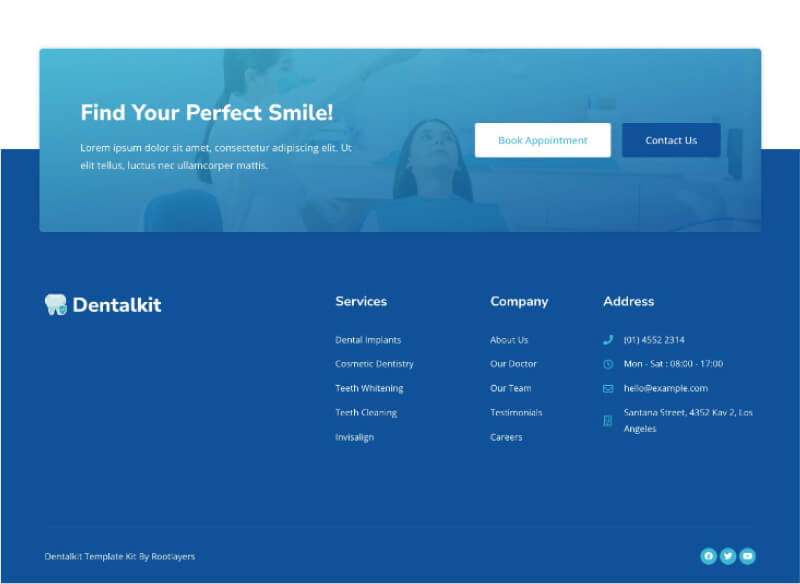
Task: Open the About Us company link
Action: click(509, 340)
